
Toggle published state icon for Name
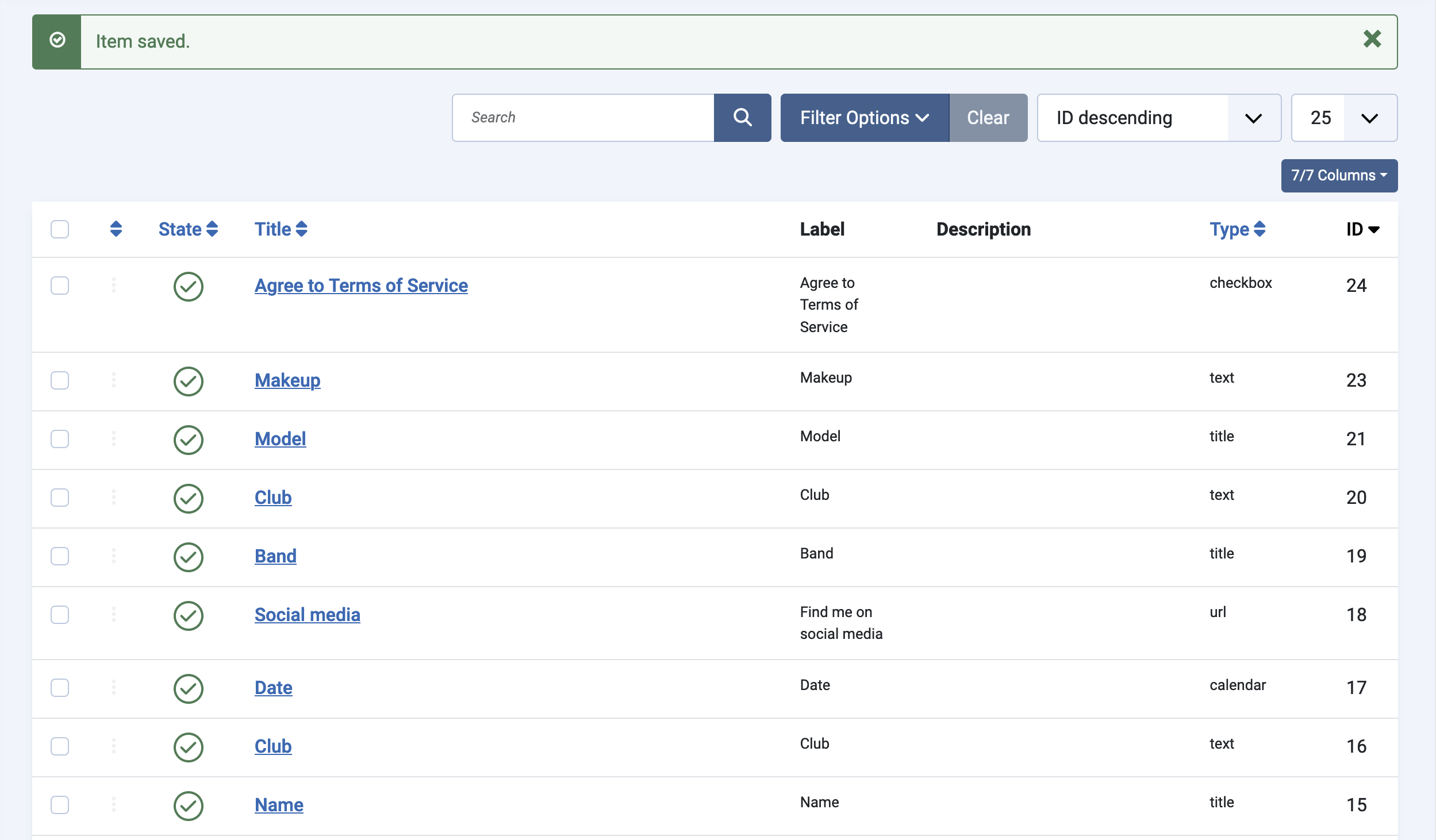point(189,806)
